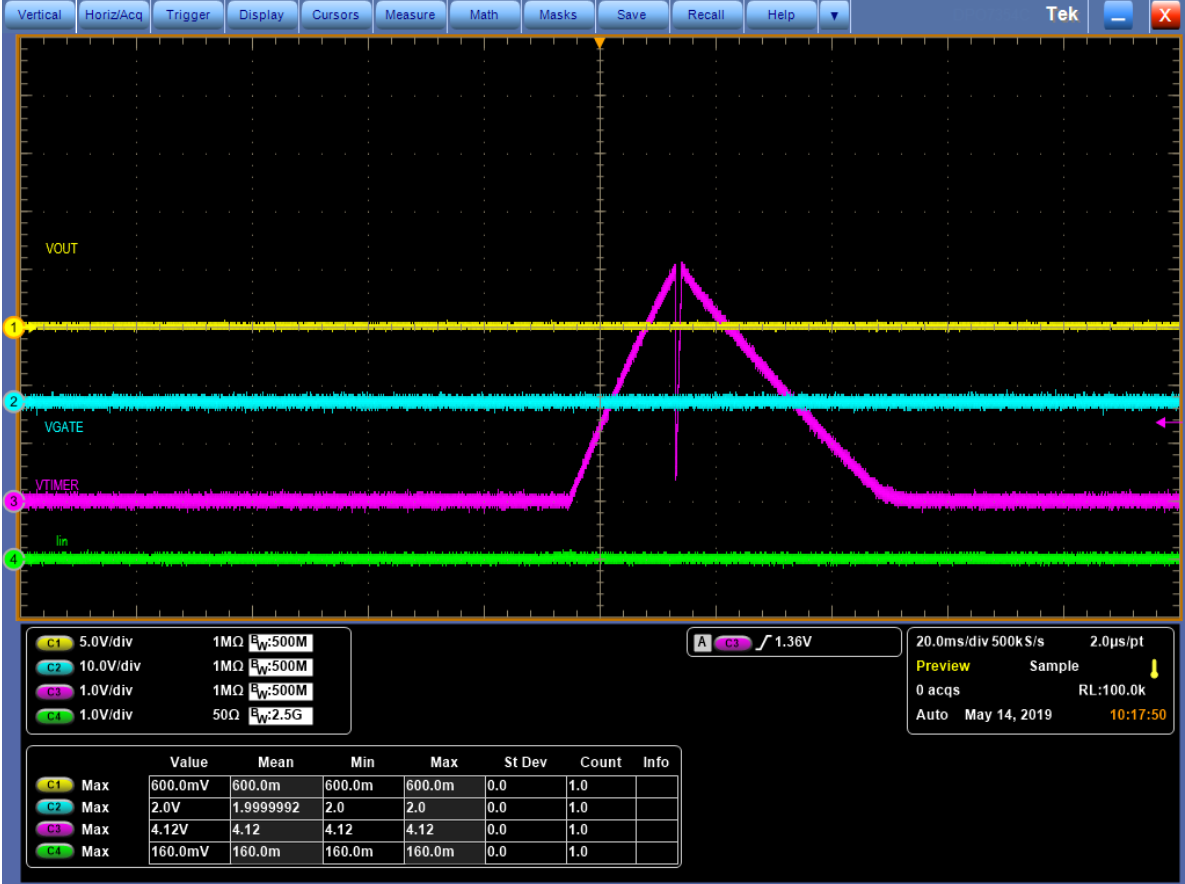Click the yellow temperature indicator icon

pos(1154,668)
